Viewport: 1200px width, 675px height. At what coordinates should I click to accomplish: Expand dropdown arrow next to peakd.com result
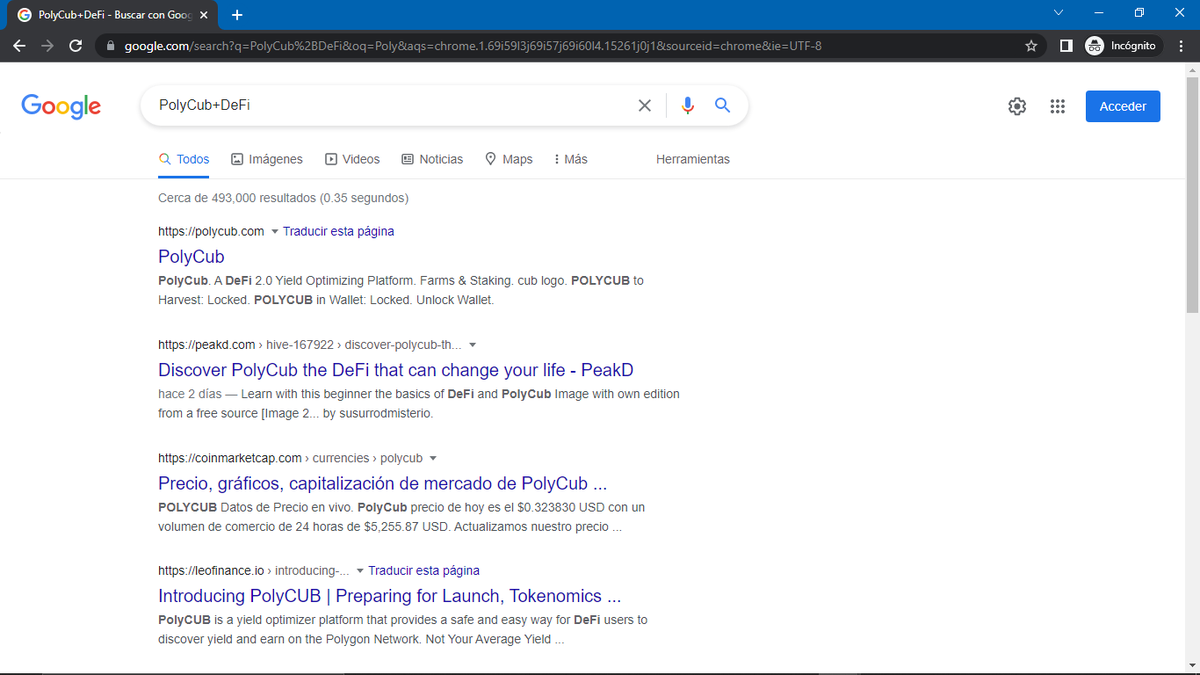click(x=473, y=345)
